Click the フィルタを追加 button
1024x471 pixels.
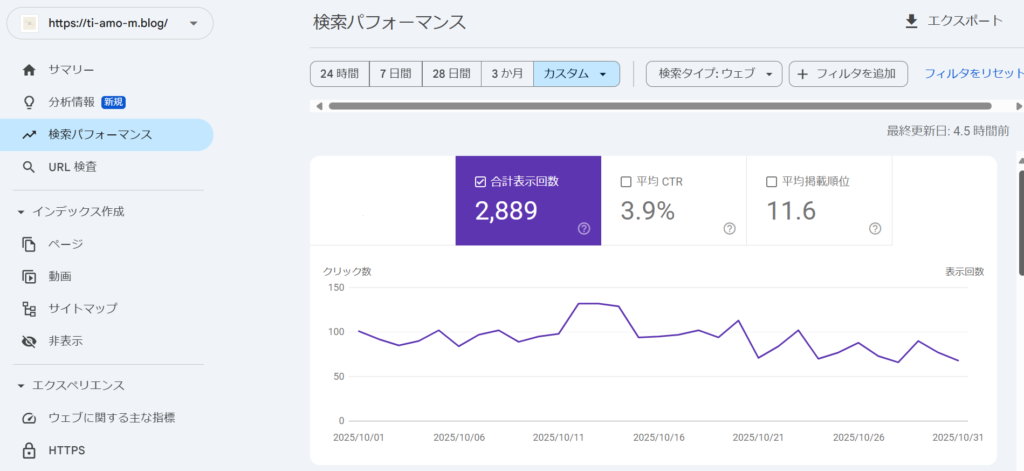click(848, 74)
